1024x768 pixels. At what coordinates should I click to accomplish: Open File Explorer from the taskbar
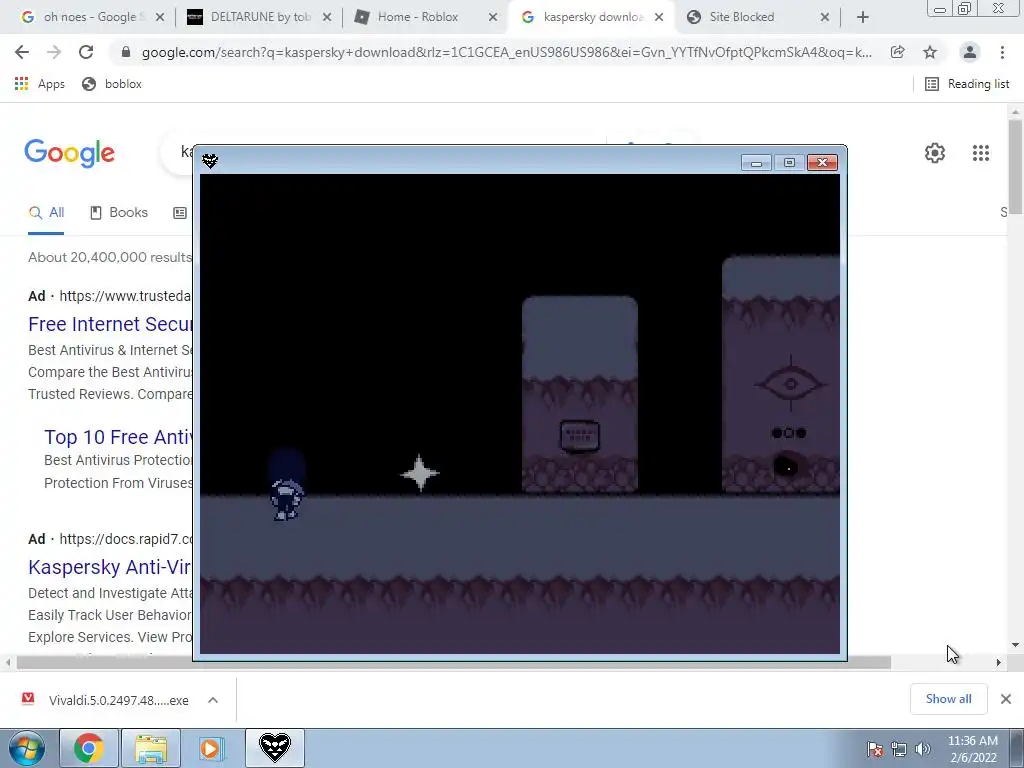(x=151, y=748)
